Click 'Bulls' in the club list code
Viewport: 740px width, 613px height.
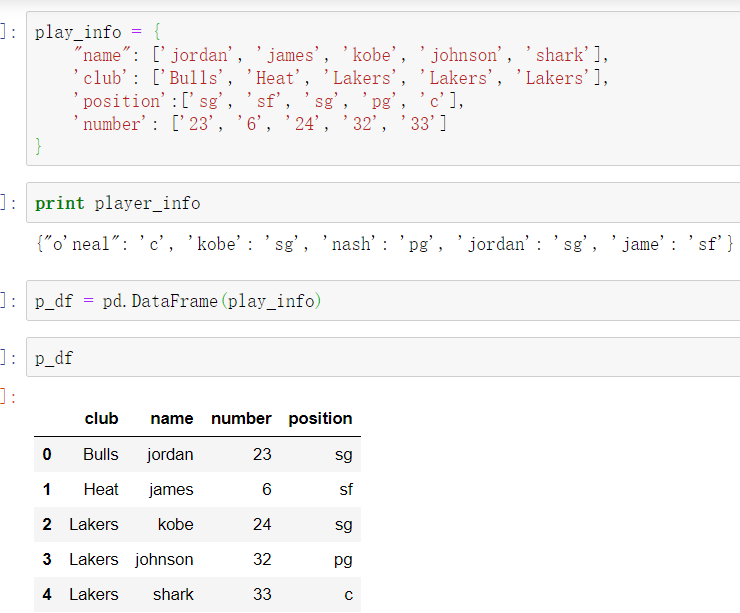[193, 78]
